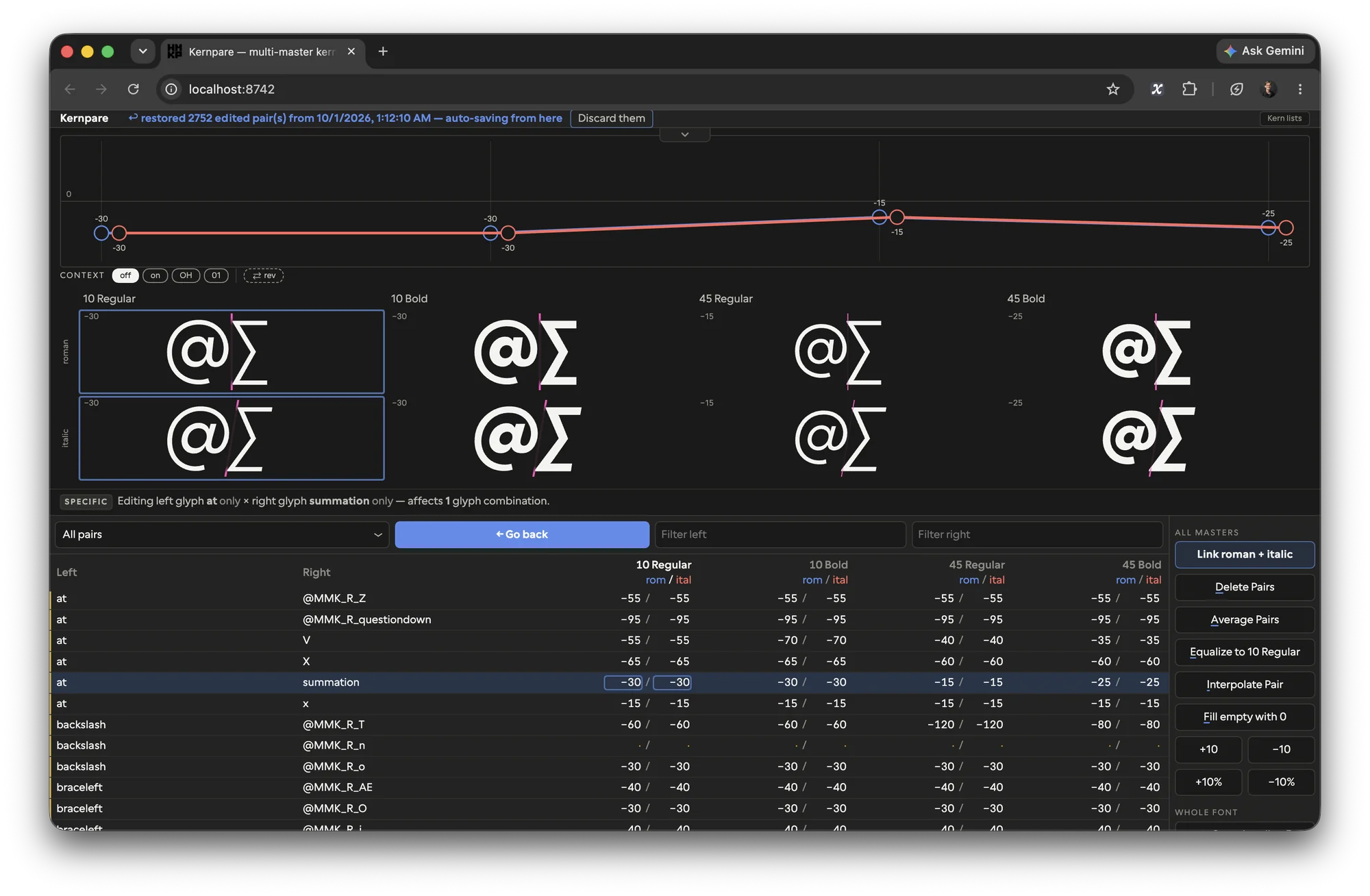Click Delete Pairs button
Screen dimensions: 1370x896
(x=1245, y=587)
